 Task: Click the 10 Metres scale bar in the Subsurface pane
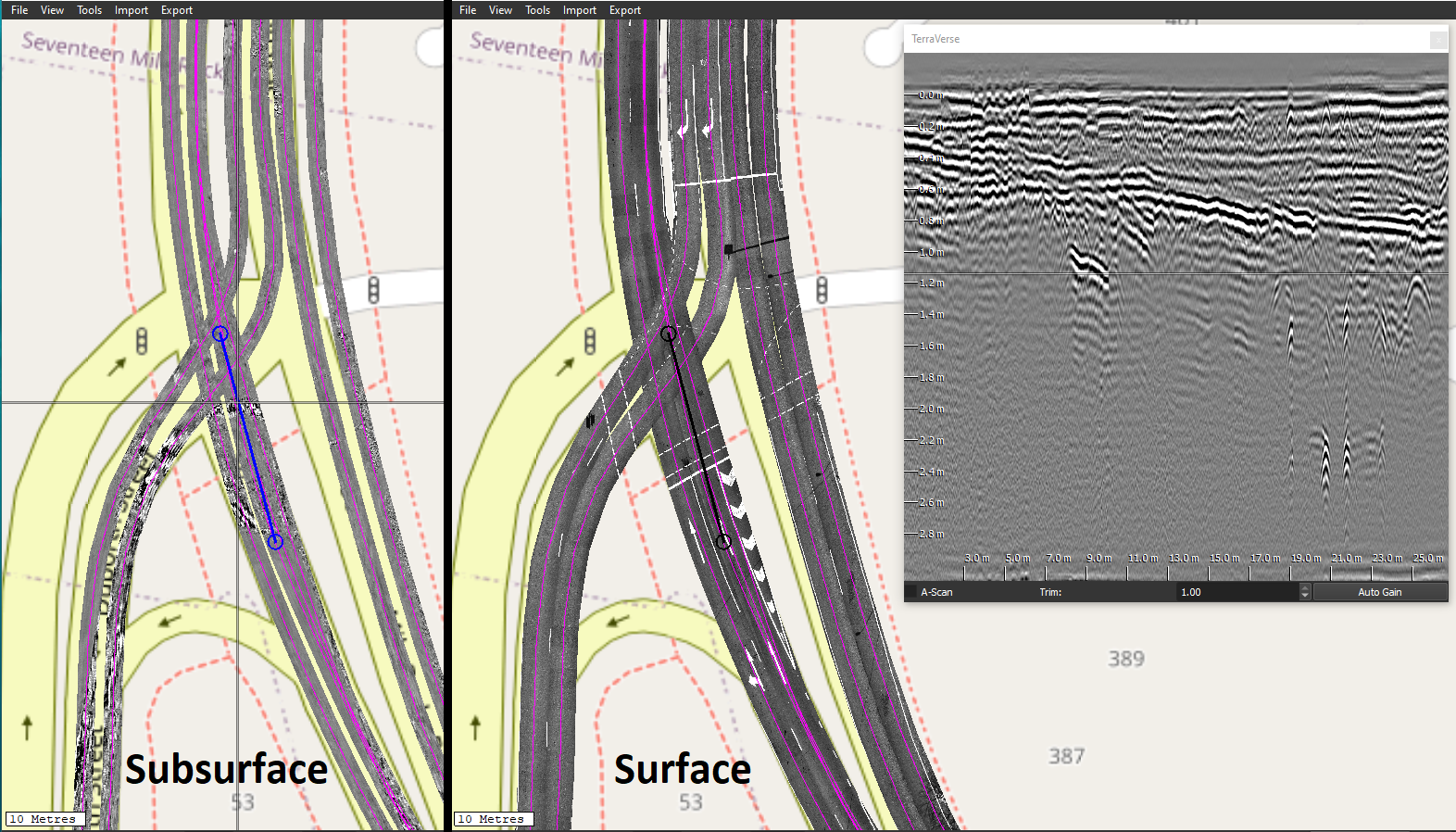(45, 819)
